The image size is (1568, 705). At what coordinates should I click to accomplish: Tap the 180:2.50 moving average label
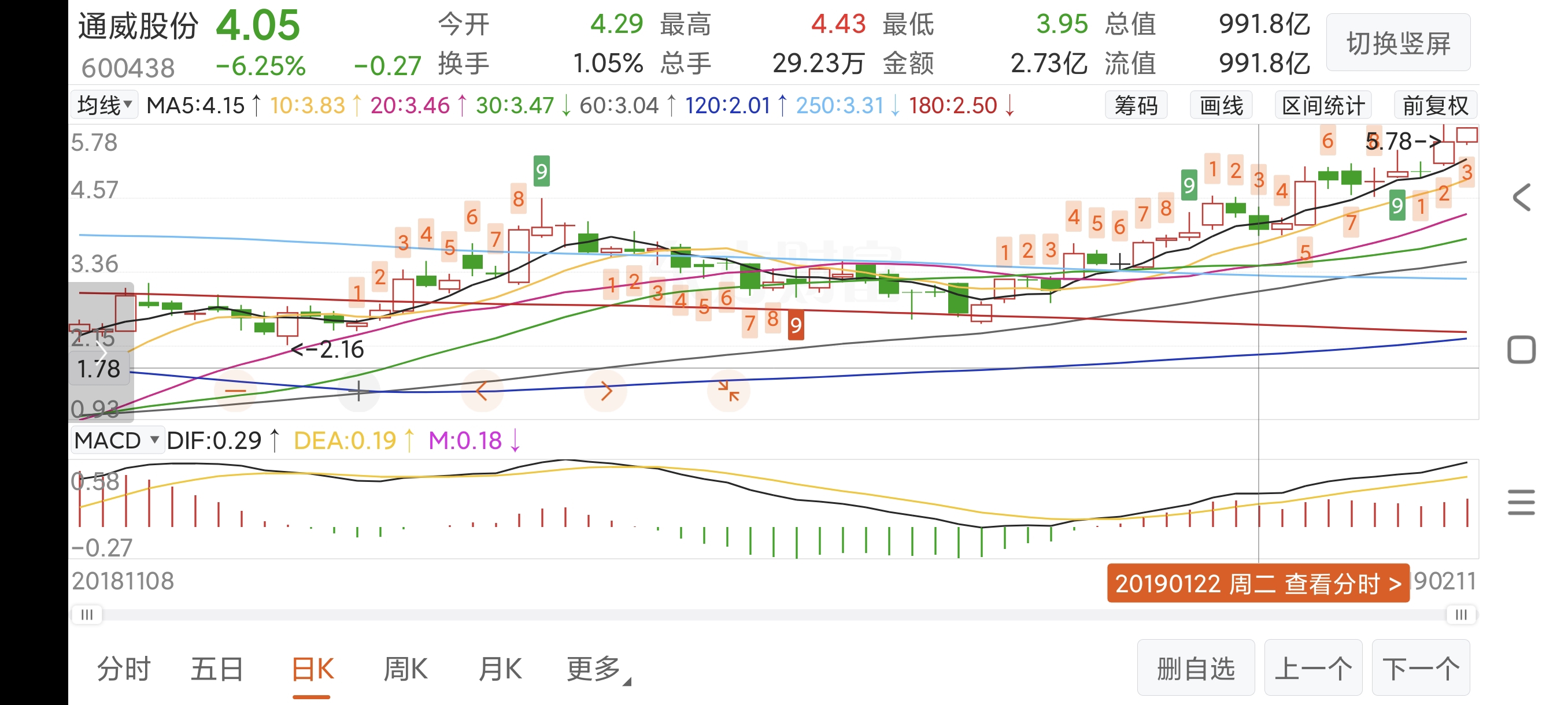[962, 105]
